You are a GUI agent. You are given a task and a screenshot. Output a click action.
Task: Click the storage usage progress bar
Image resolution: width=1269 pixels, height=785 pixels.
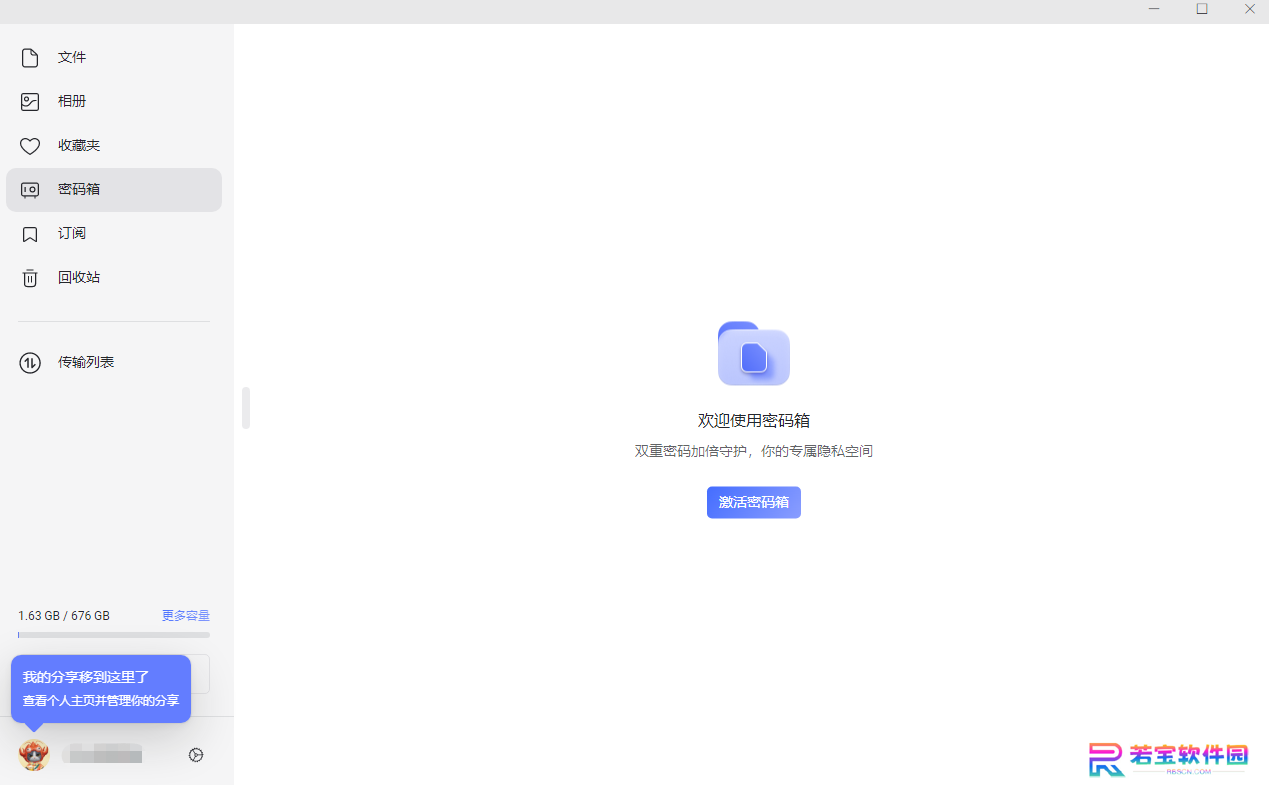pos(114,635)
